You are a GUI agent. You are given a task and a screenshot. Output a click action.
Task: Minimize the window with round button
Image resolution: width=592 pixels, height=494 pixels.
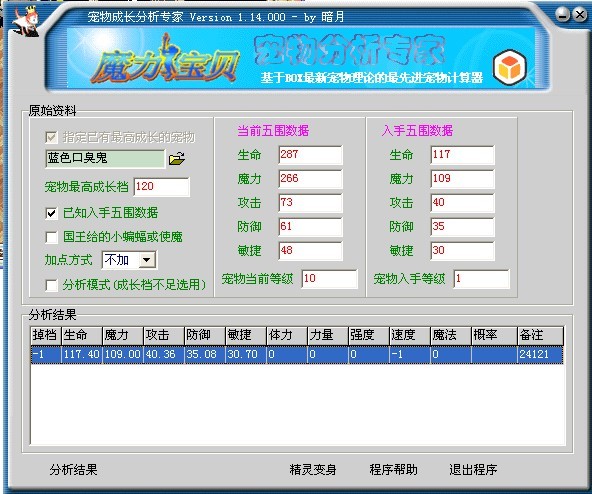(563, 15)
